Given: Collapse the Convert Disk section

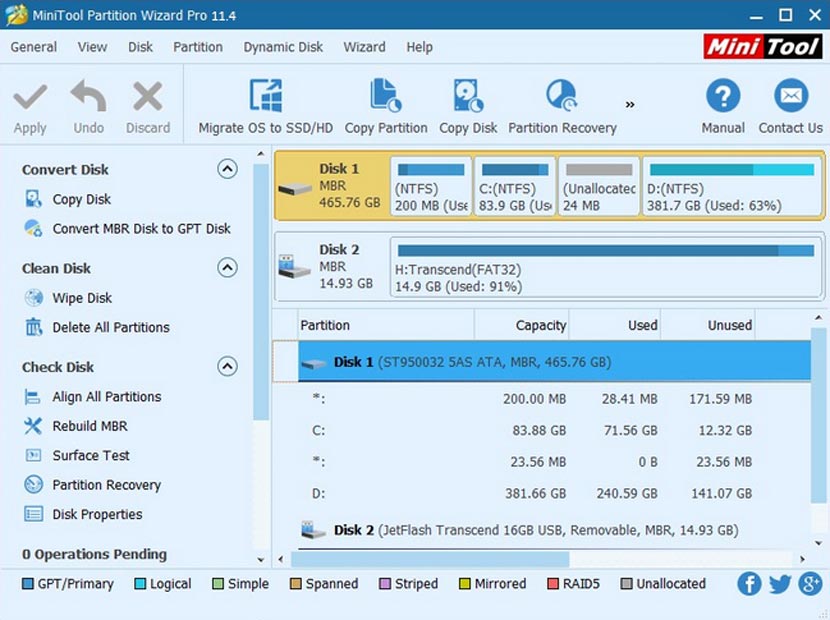Looking at the screenshot, I should click(x=228, y=169).
